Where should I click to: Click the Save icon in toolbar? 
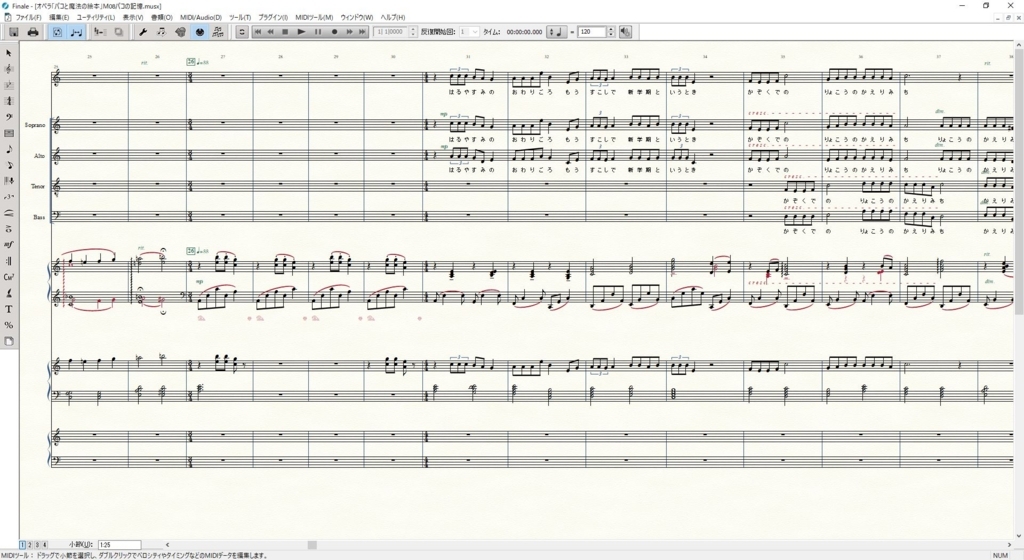pos(13,32)
